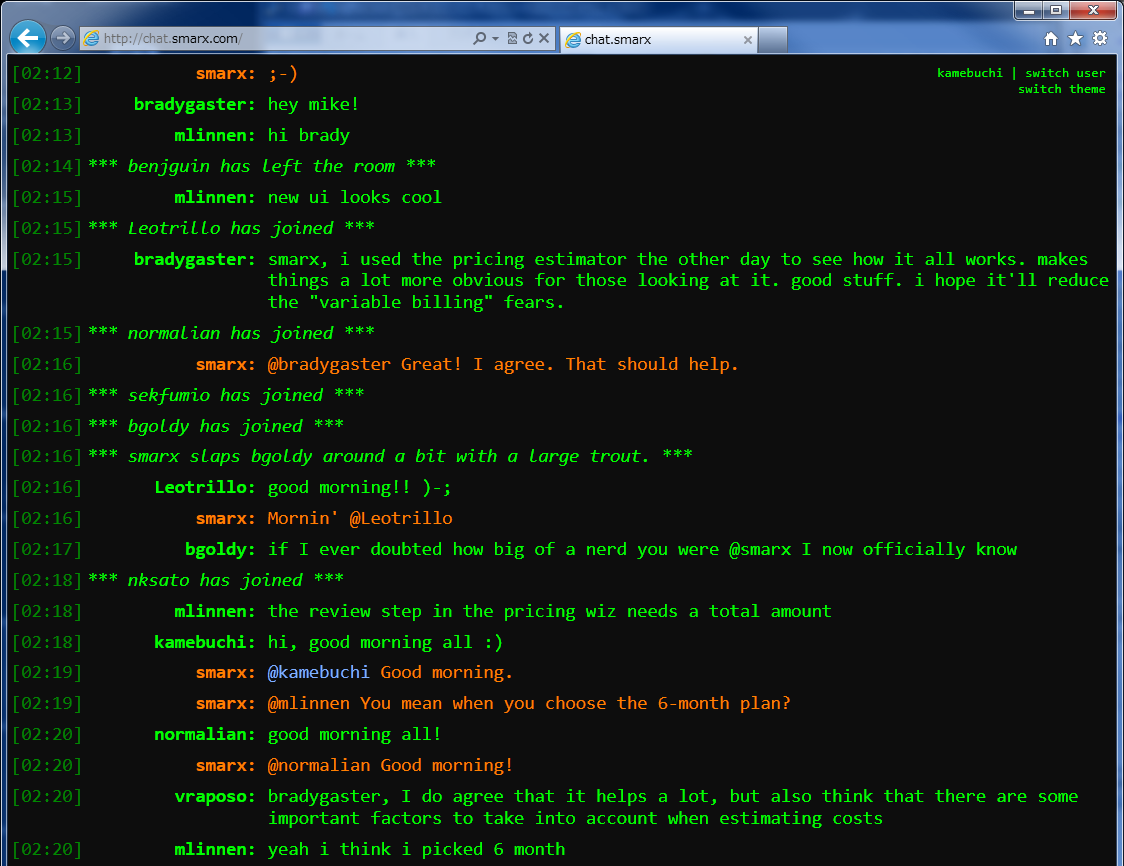
Task: Click "@mlinnen You mean when you choose" message
Action: pos(529,703)
